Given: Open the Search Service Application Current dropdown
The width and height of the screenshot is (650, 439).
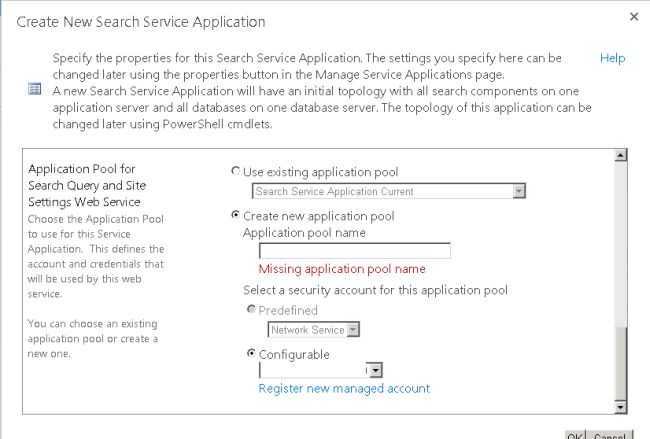Looking at the screenshot, I should (x=518, y=191).
